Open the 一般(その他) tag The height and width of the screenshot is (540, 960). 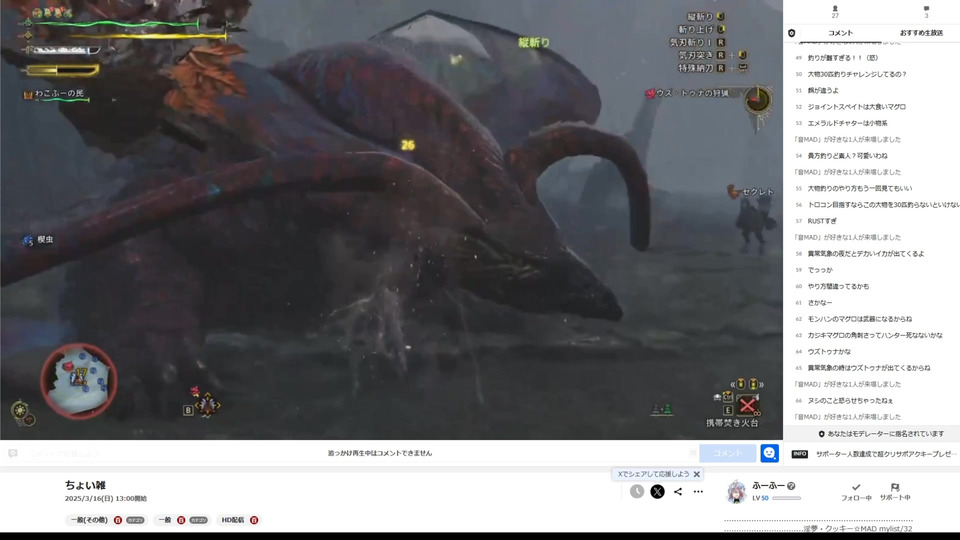pyautogui.click(x=89, y=520)
